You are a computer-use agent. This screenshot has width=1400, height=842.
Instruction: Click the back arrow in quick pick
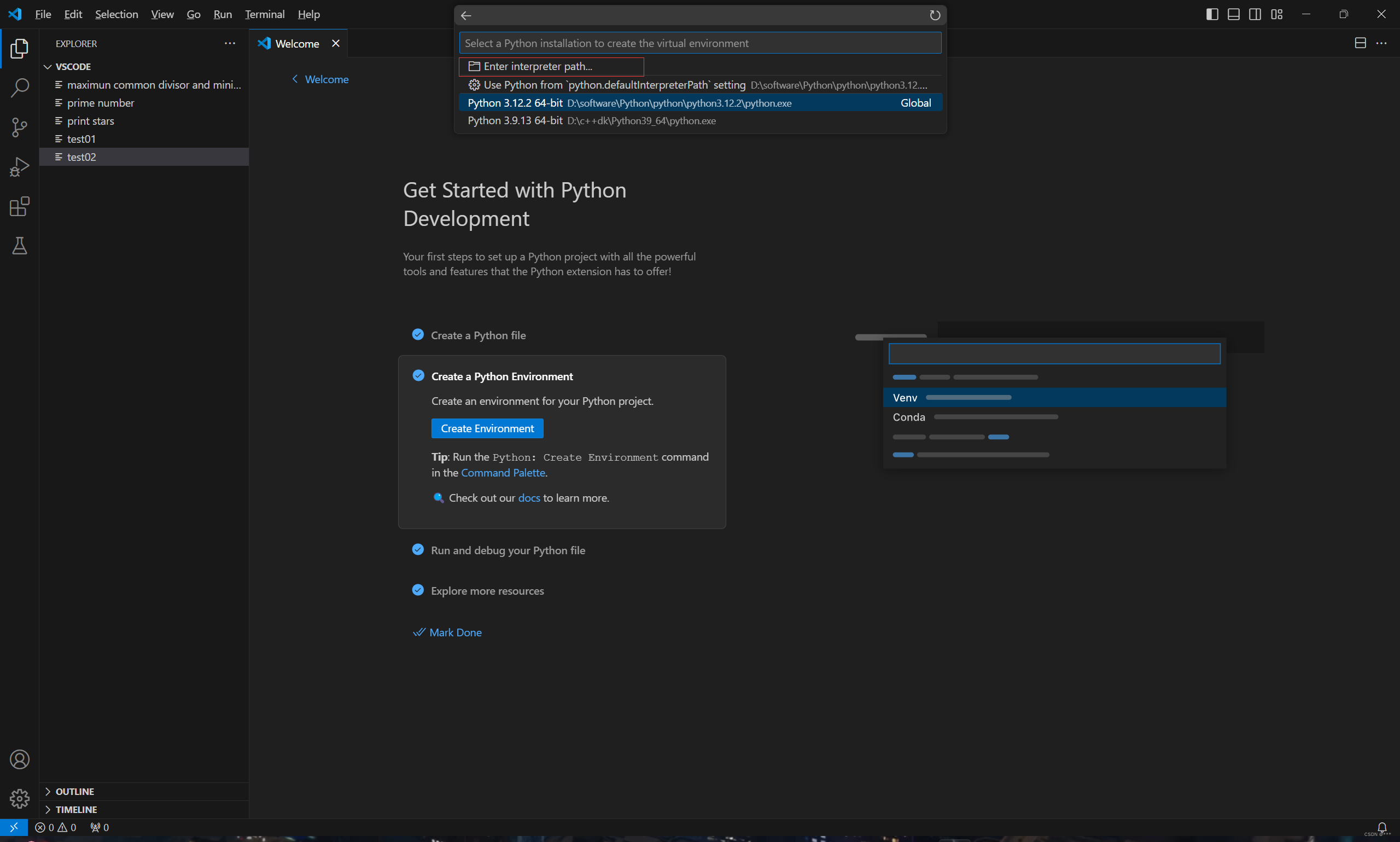(466, 15)
